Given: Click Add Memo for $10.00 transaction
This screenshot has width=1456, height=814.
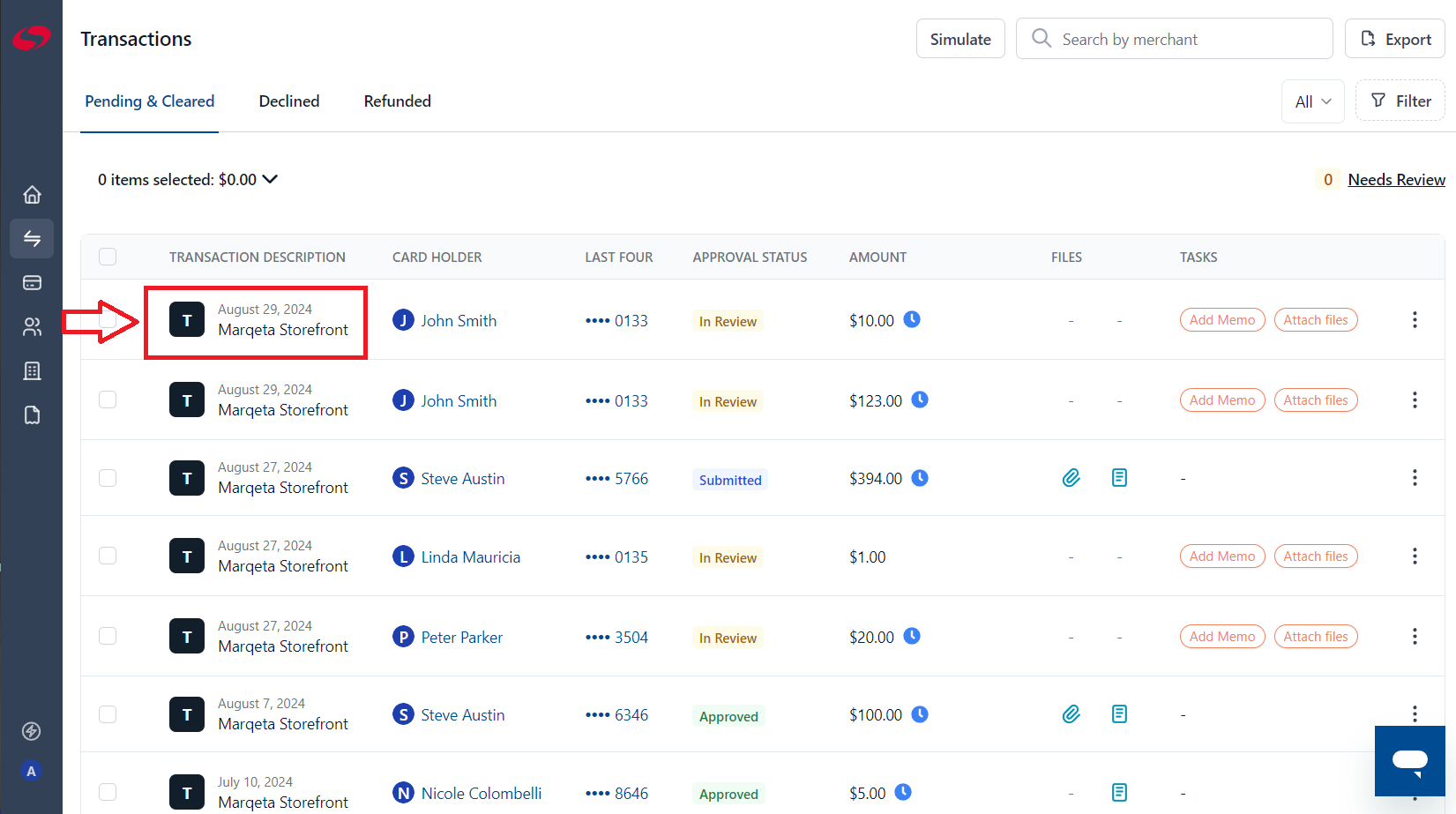Looking at the screenshot, I should click(1222, 320).
